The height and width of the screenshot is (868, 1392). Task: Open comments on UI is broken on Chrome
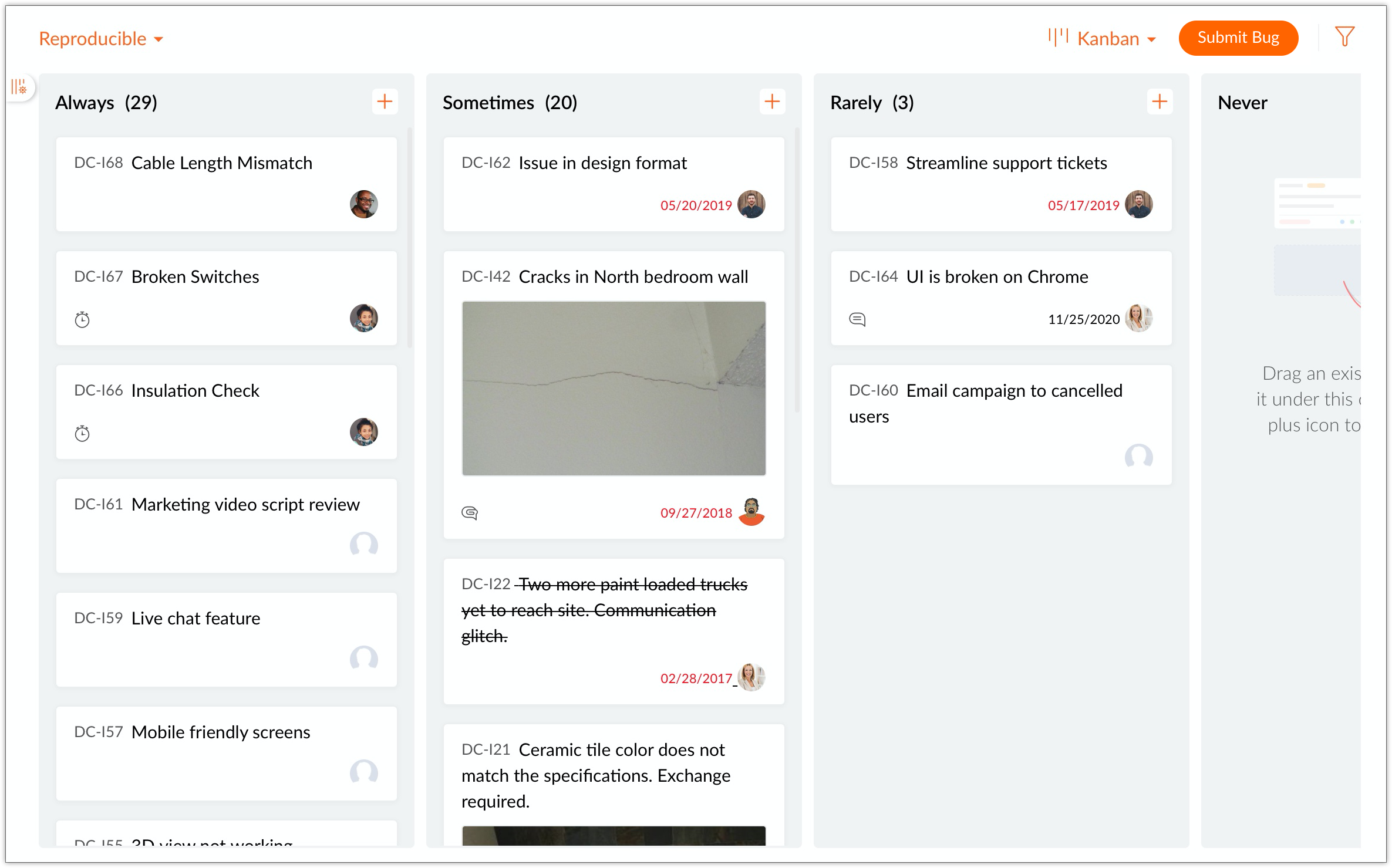pos(857,319)
